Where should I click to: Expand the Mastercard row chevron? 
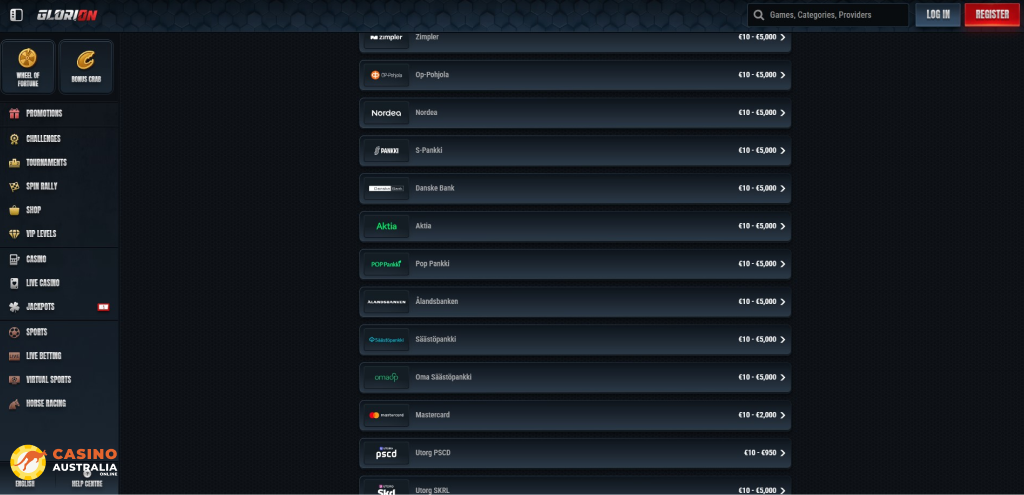(x=782, y=415)
